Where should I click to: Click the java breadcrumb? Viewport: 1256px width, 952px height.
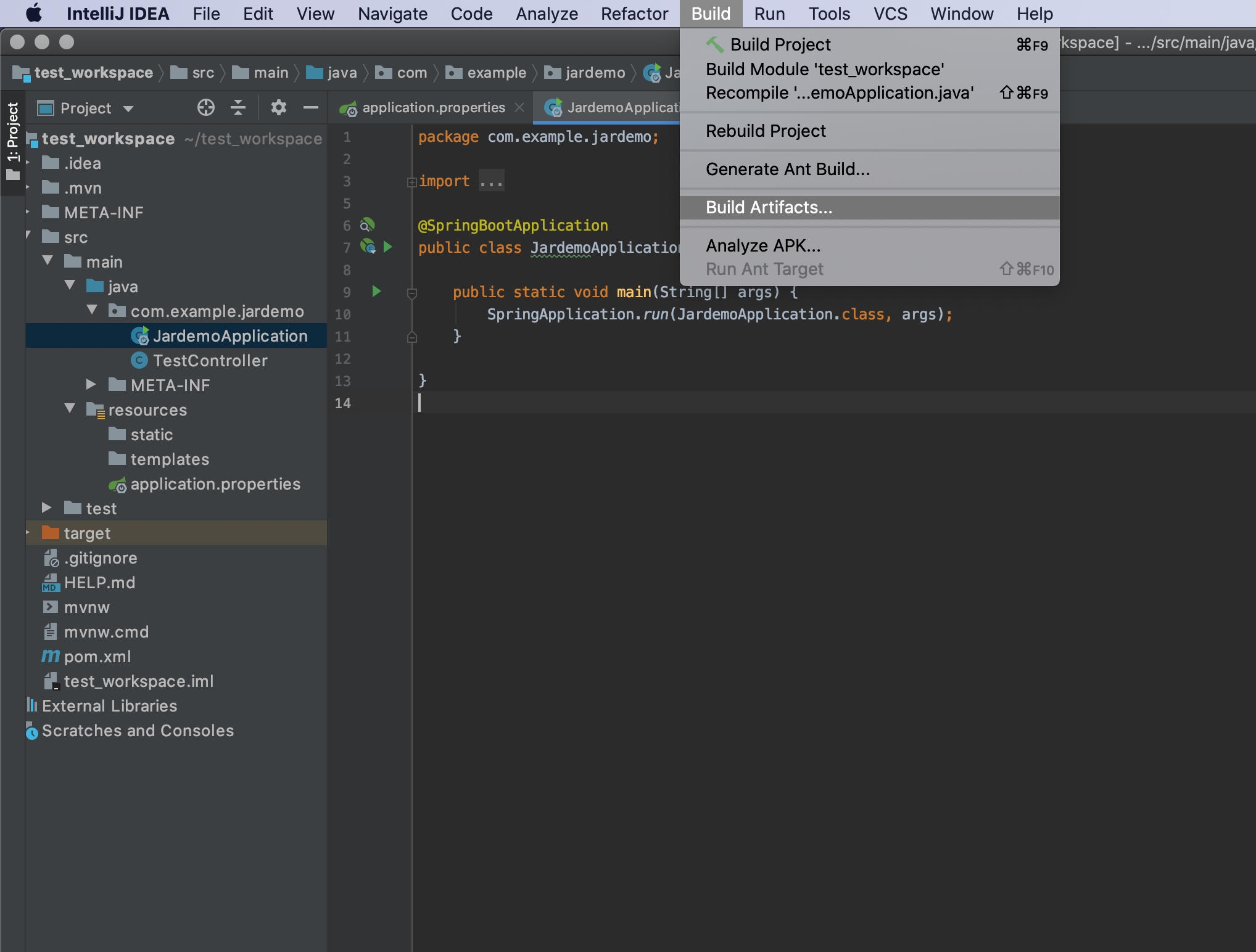(x=332, y=73)
